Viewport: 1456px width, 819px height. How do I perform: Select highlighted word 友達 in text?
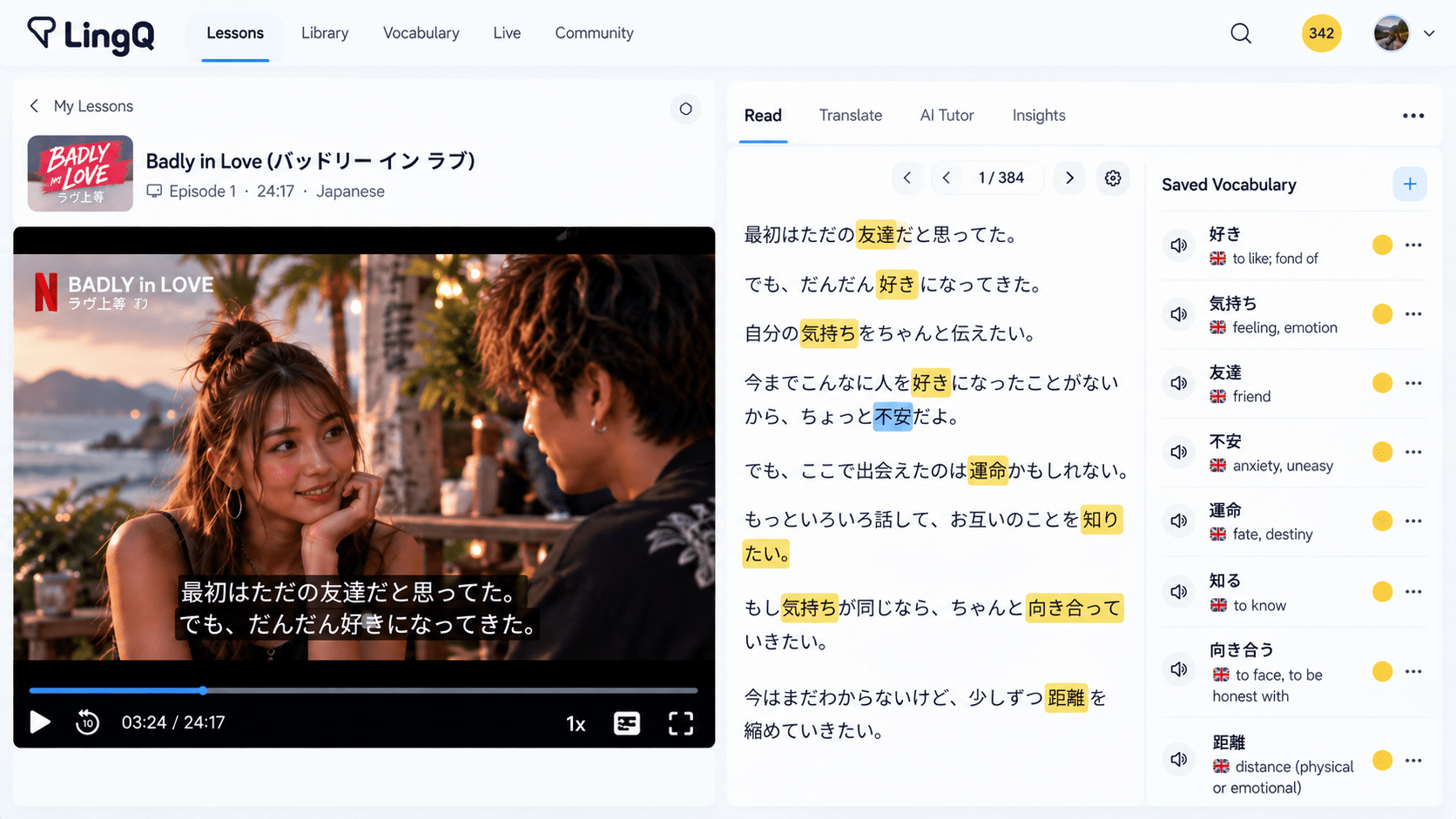click(876, 235)
